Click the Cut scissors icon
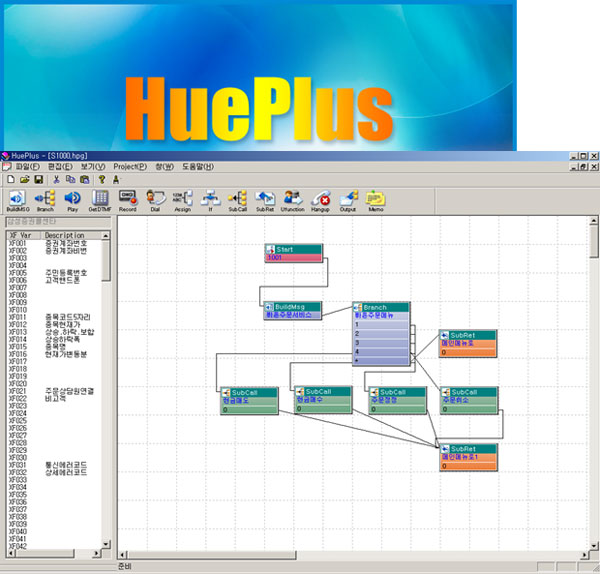 (x=56, y=179)
